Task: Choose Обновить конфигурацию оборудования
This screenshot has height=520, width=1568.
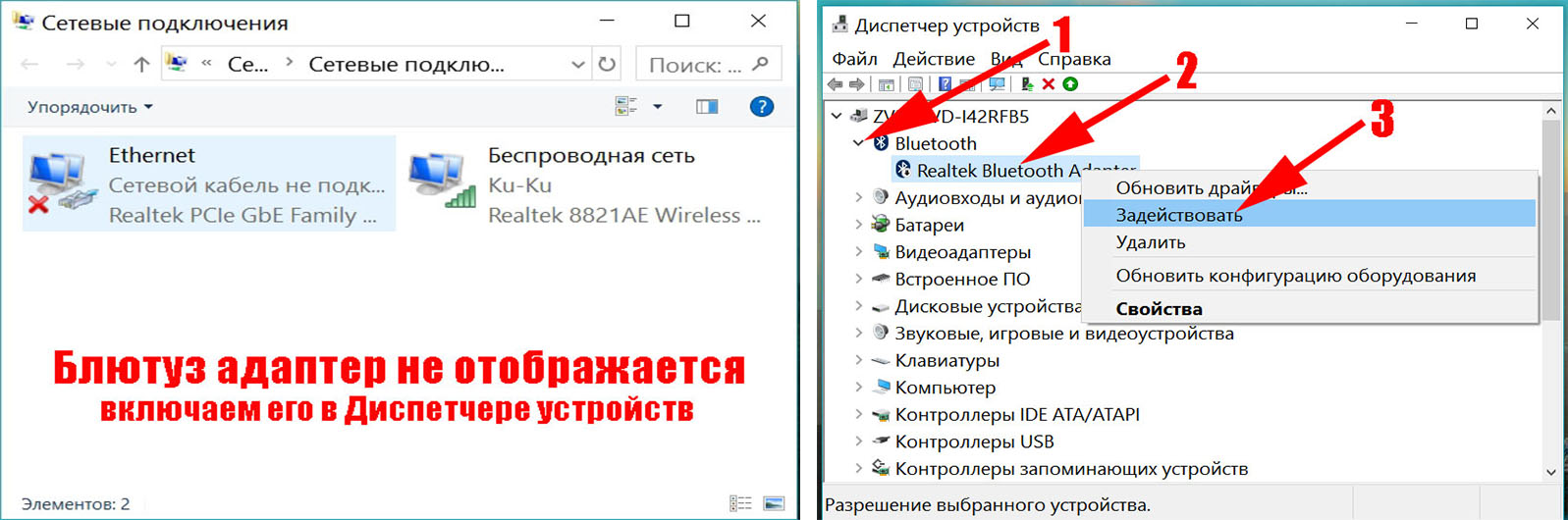Action: (1310, 276)
